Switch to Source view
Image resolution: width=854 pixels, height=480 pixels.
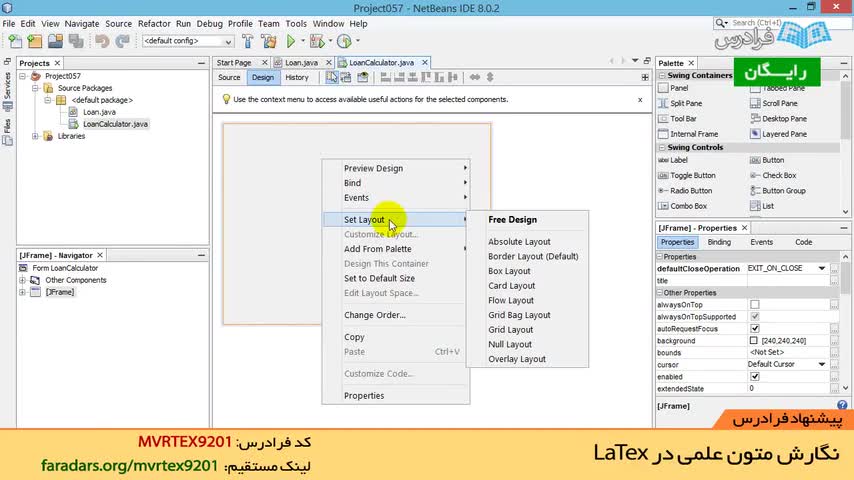tap(229, 77)
